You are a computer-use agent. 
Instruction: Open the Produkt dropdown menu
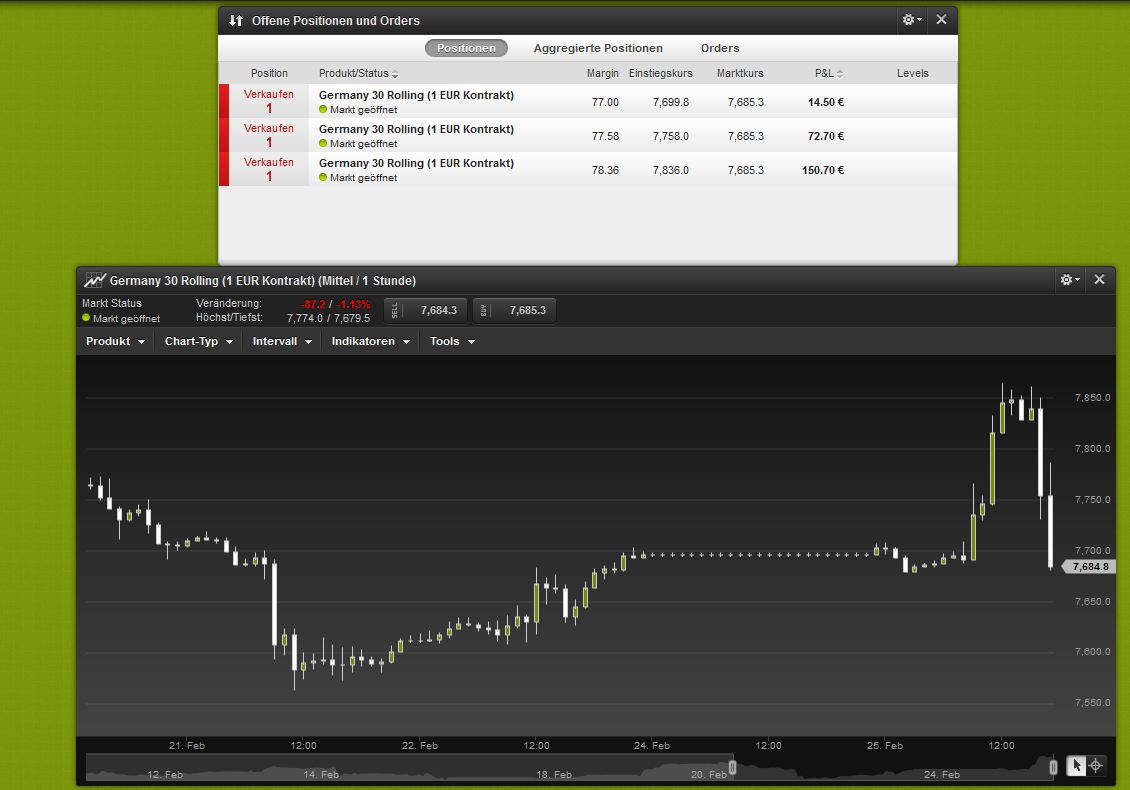click(x=115, y=342)
